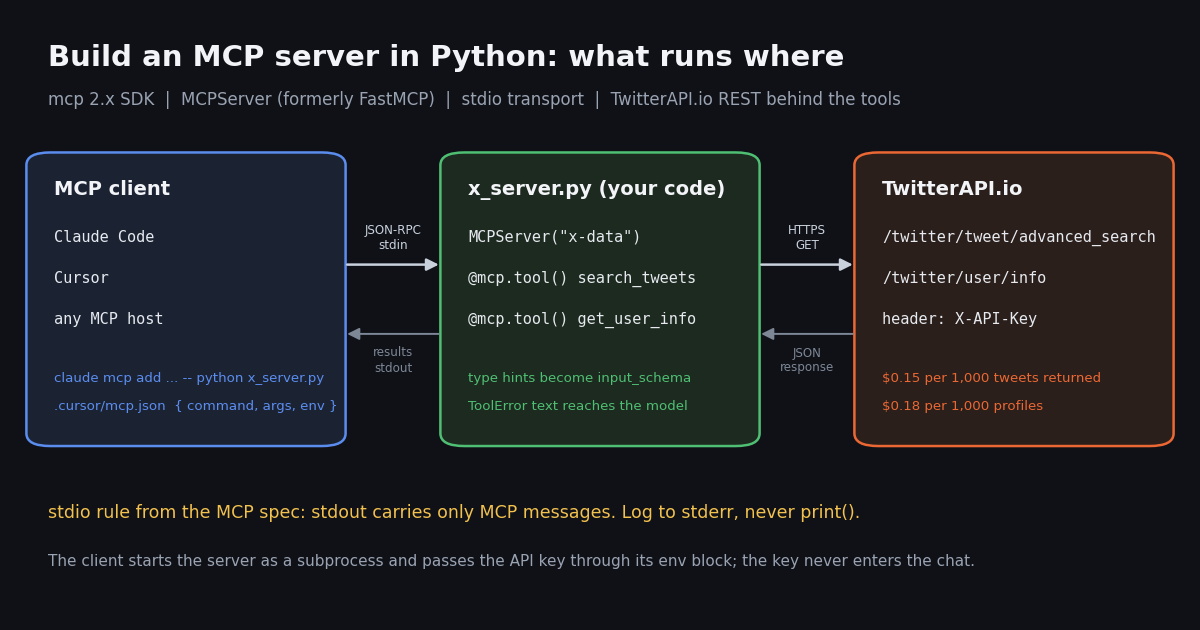Click the subtitle mentioning mcp 2.x SDK
Image resolution: width=1200 pixels, height=630 pixels.
pyautogui.click(x=474, y=100)
